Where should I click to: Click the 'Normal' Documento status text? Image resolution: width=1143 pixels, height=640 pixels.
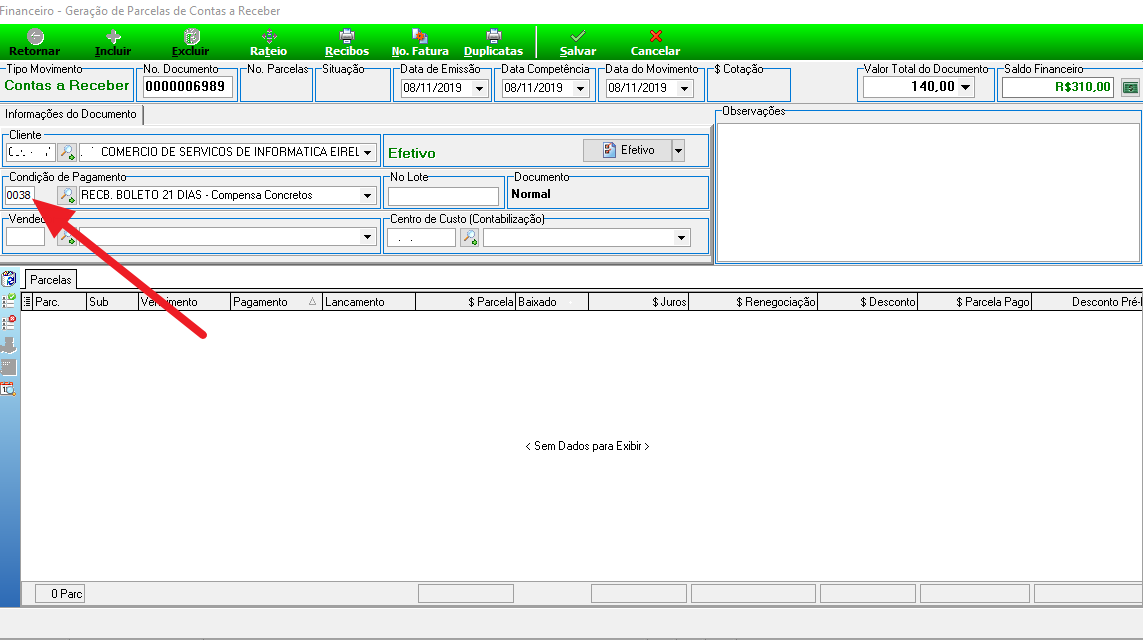531,194
